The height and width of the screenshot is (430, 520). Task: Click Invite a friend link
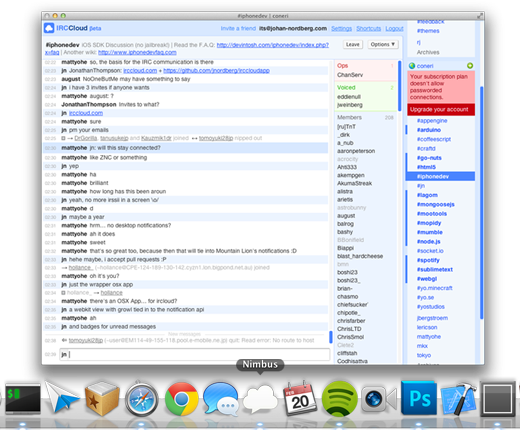238,29
